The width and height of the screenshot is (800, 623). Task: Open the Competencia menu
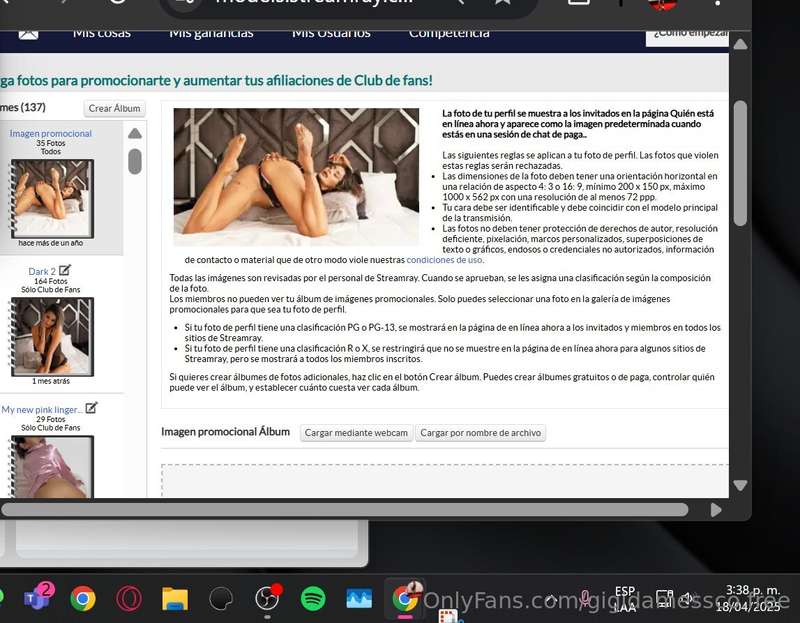point(449,33)
